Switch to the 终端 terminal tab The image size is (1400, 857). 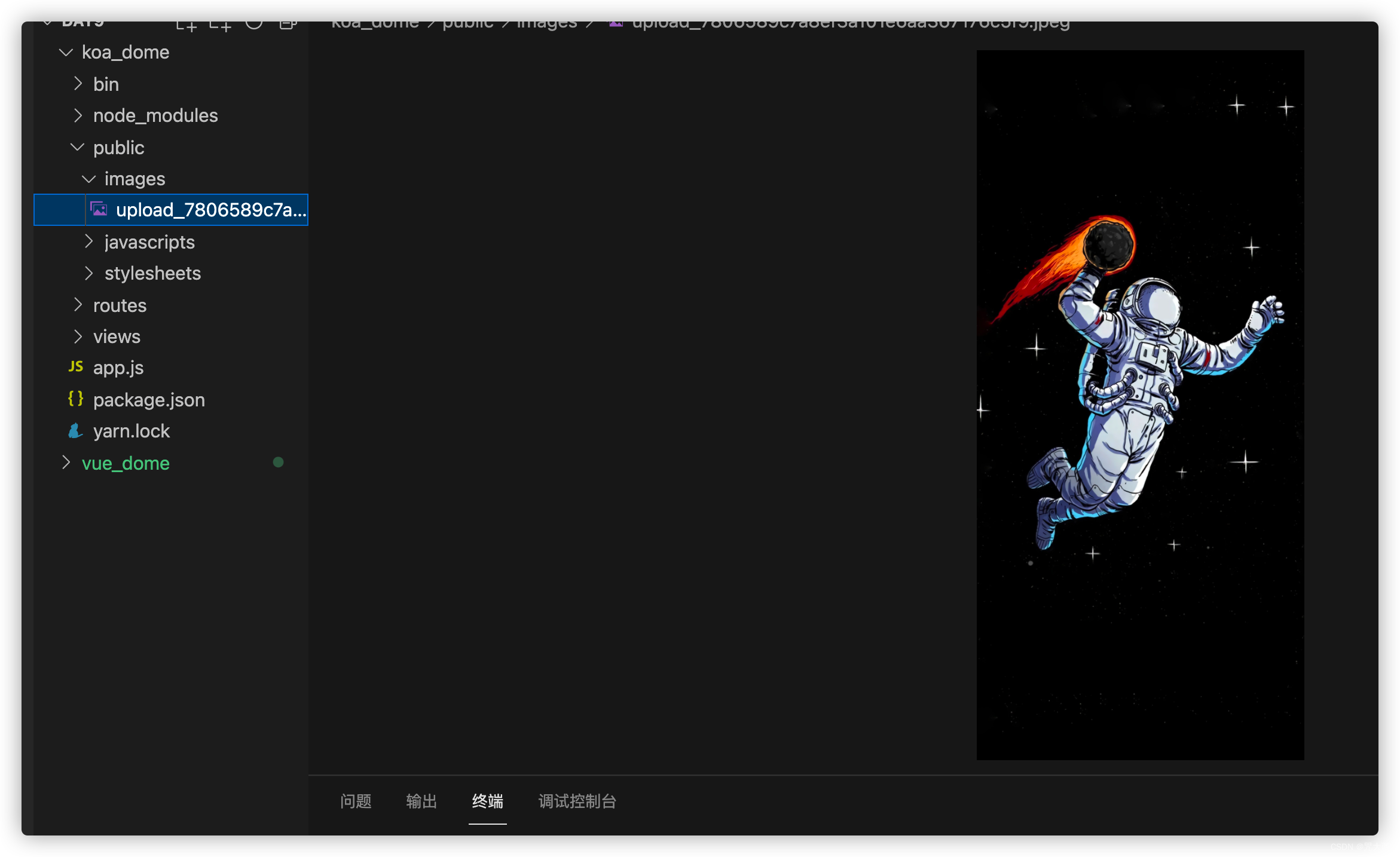[x=487, y=801]
